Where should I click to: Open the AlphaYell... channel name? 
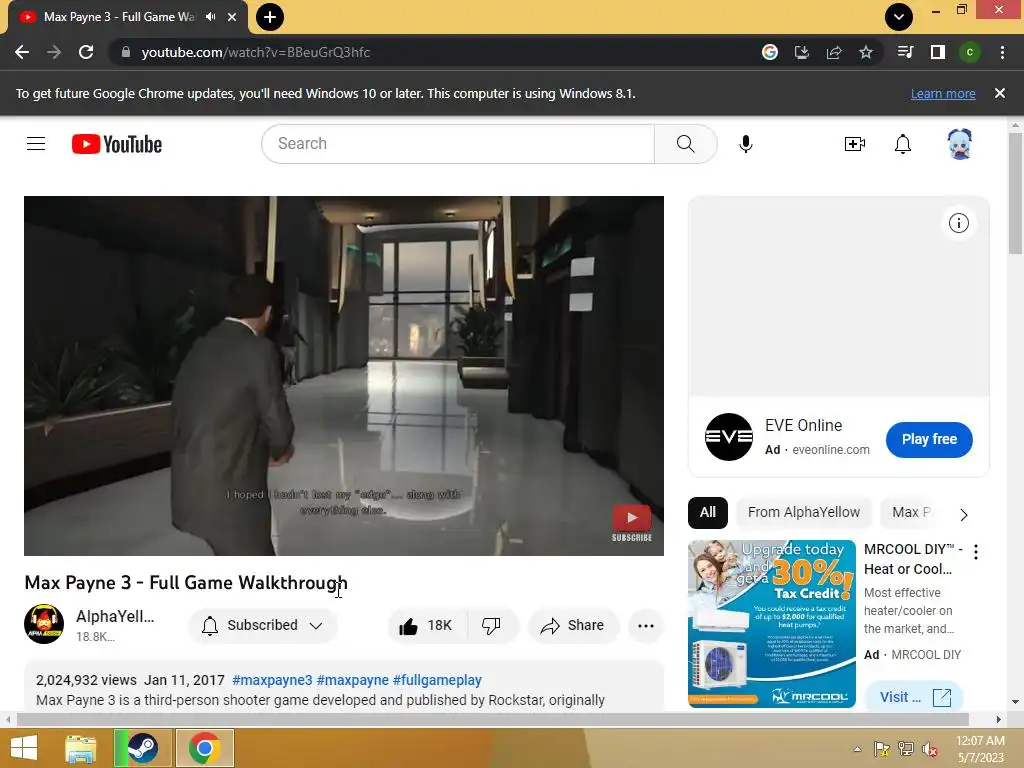(115, 616)
